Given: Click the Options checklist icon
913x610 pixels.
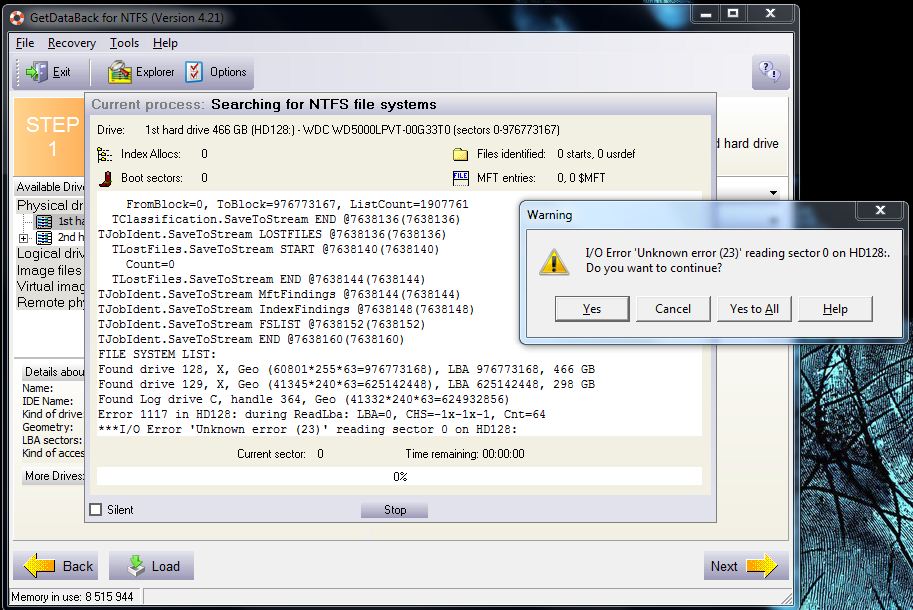Looking at the screenshot, I should pos(194,72).
